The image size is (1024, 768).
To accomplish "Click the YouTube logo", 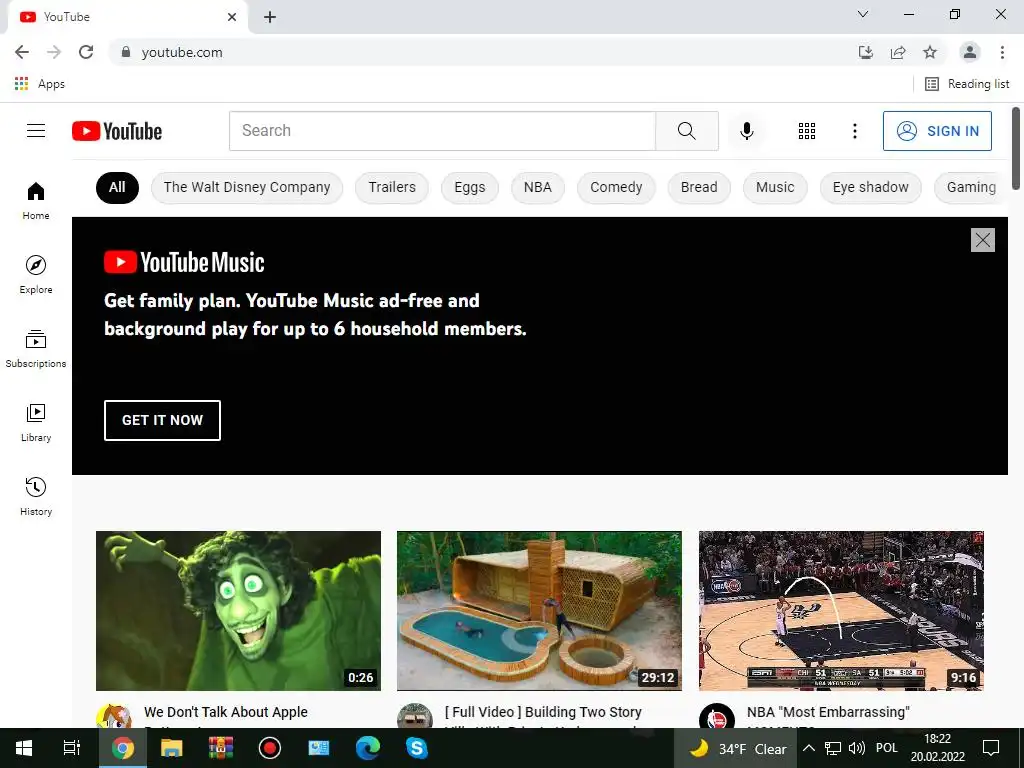I will (117, 131).
